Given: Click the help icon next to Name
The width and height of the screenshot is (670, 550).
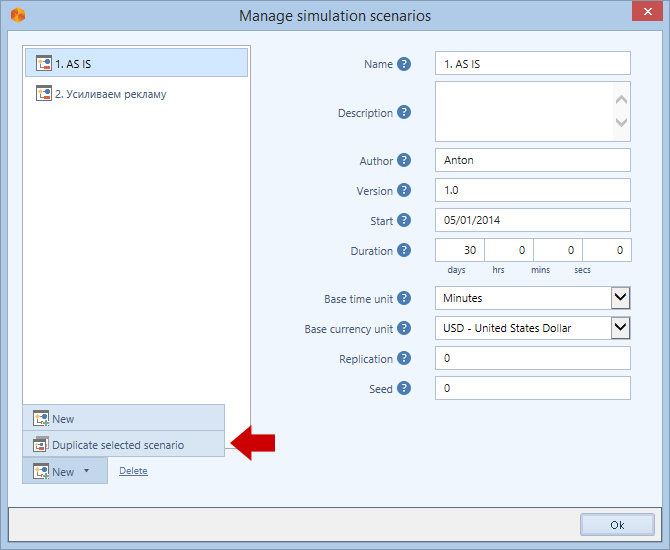Looking at the screenshot, I should click(x=404, y=64).
